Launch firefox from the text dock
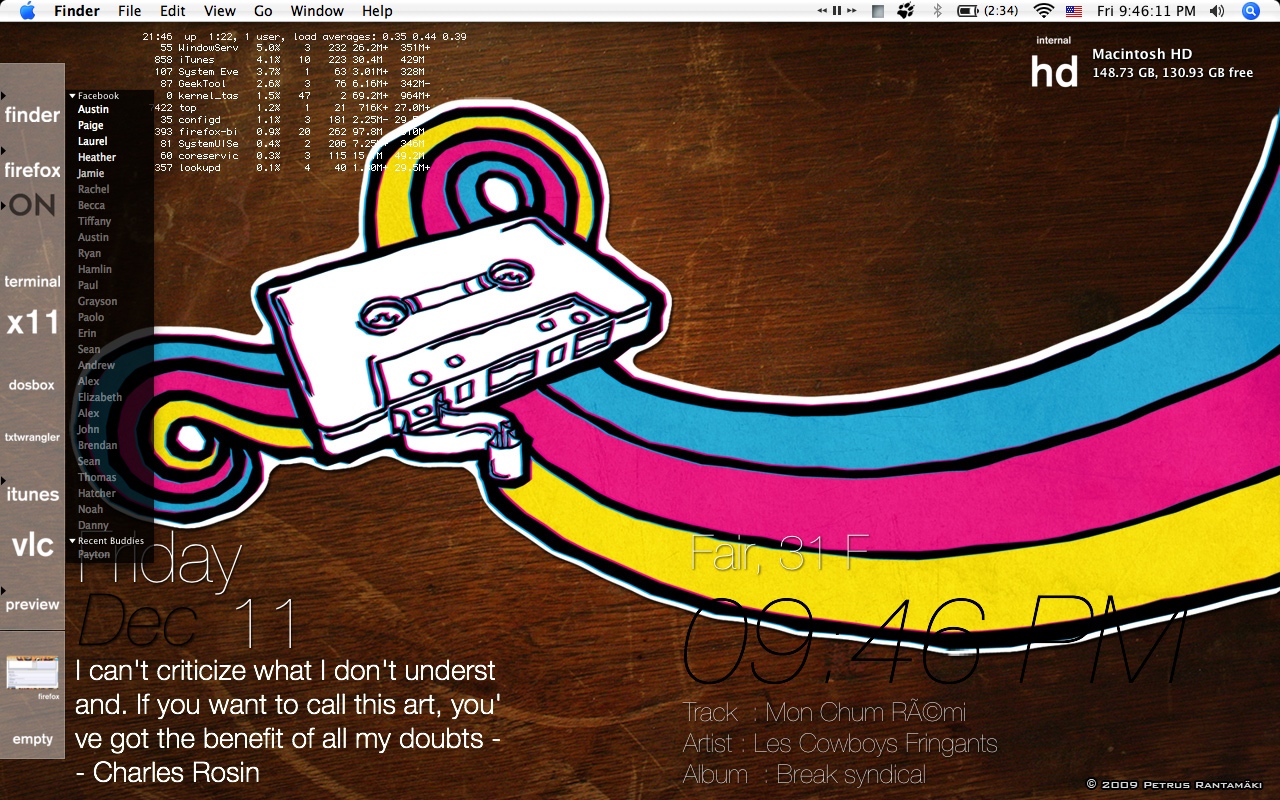1280x800 pixels. [32, 170]
